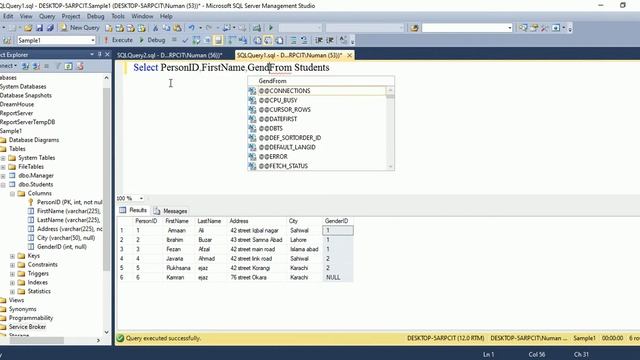The image size is (640, 360).
Task: Click the green Start arrow in top toolbar
Action: [x=270, y=28]
